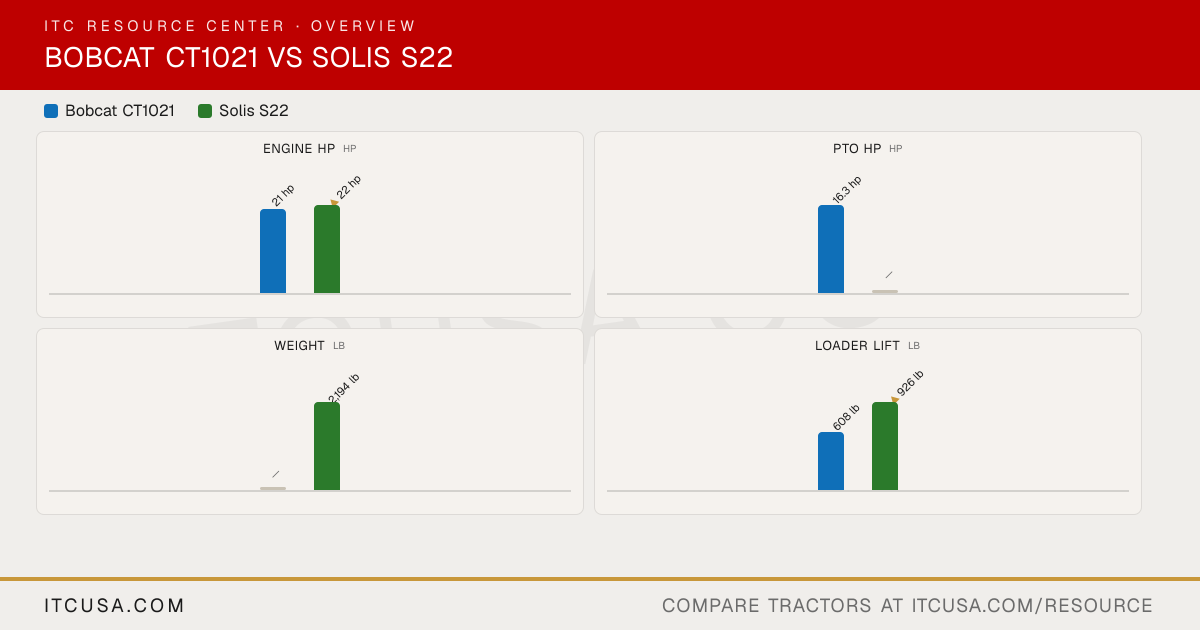Click the gold winner marker on 22 hp bar
The height and width of the screenshot is (630, 1200).
(334, 203)
